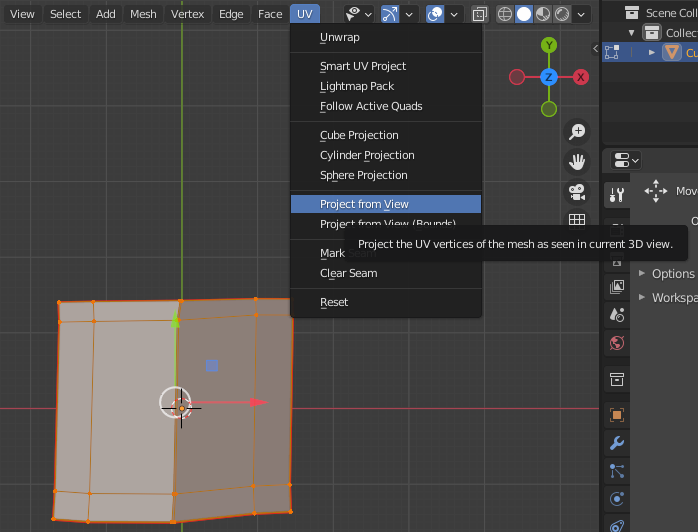Click the red X axis on gizmo

coord(580,77)
